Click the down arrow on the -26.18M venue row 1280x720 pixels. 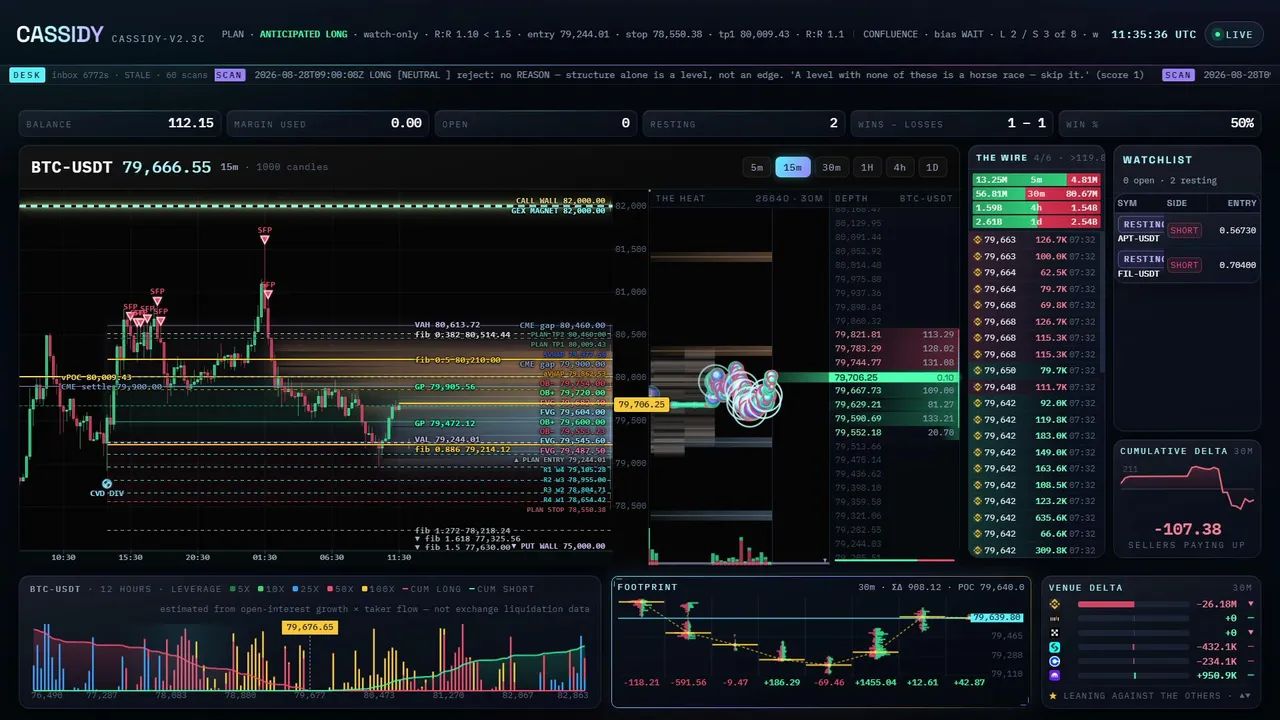pyautogui.click(x=1249, y=604)
